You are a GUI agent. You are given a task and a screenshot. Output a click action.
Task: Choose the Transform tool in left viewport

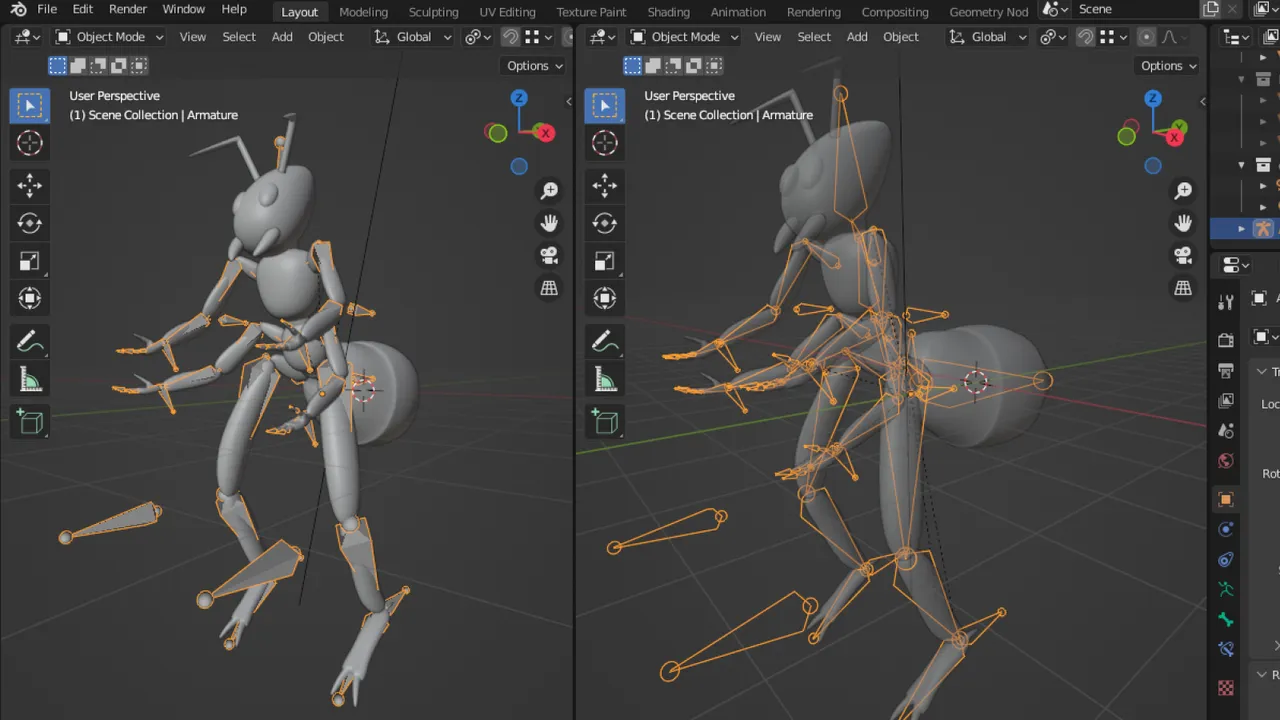point(30,298)
